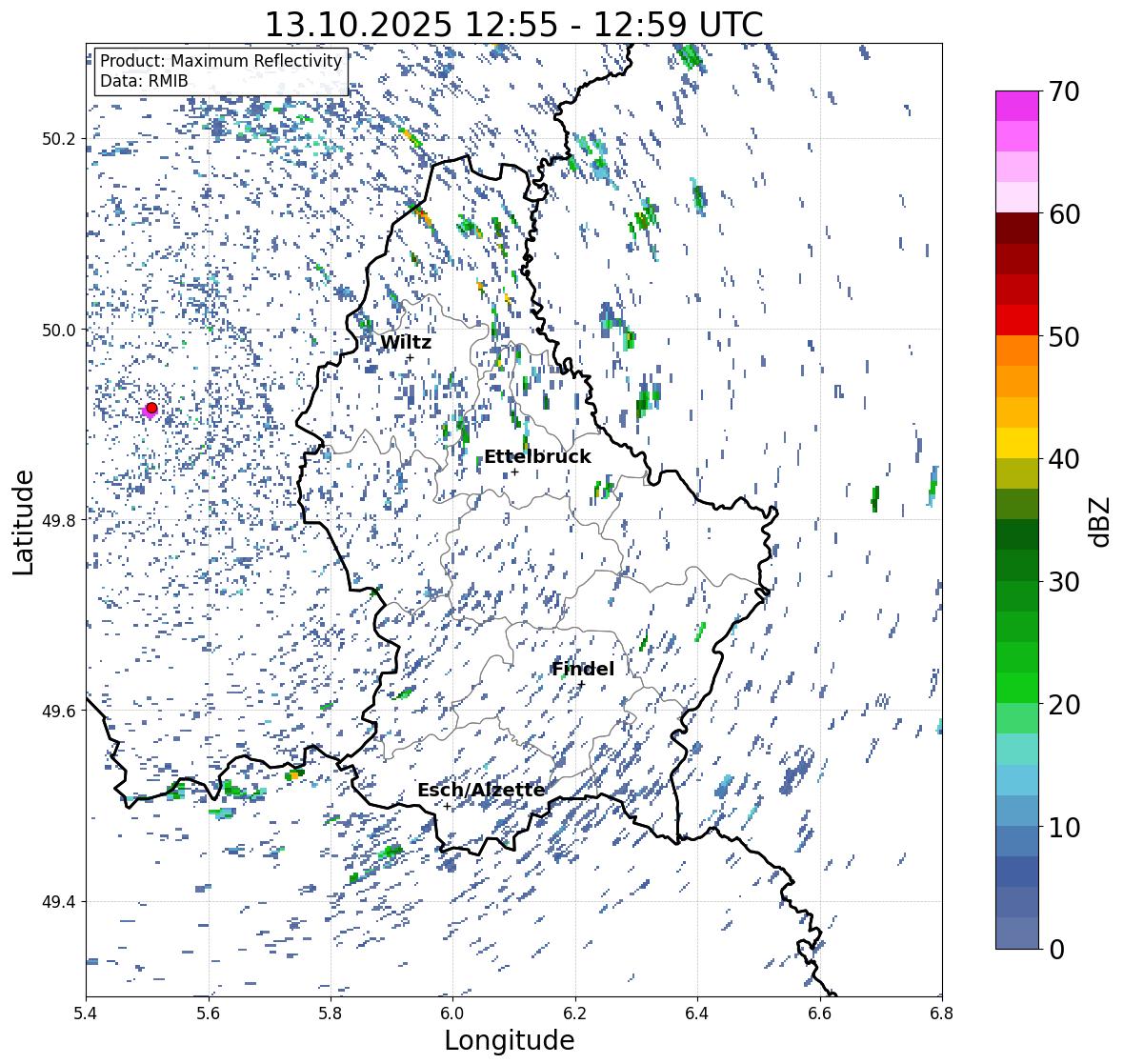
Task: Click the Longitude axis label
Action: (x=510, y=1040)
